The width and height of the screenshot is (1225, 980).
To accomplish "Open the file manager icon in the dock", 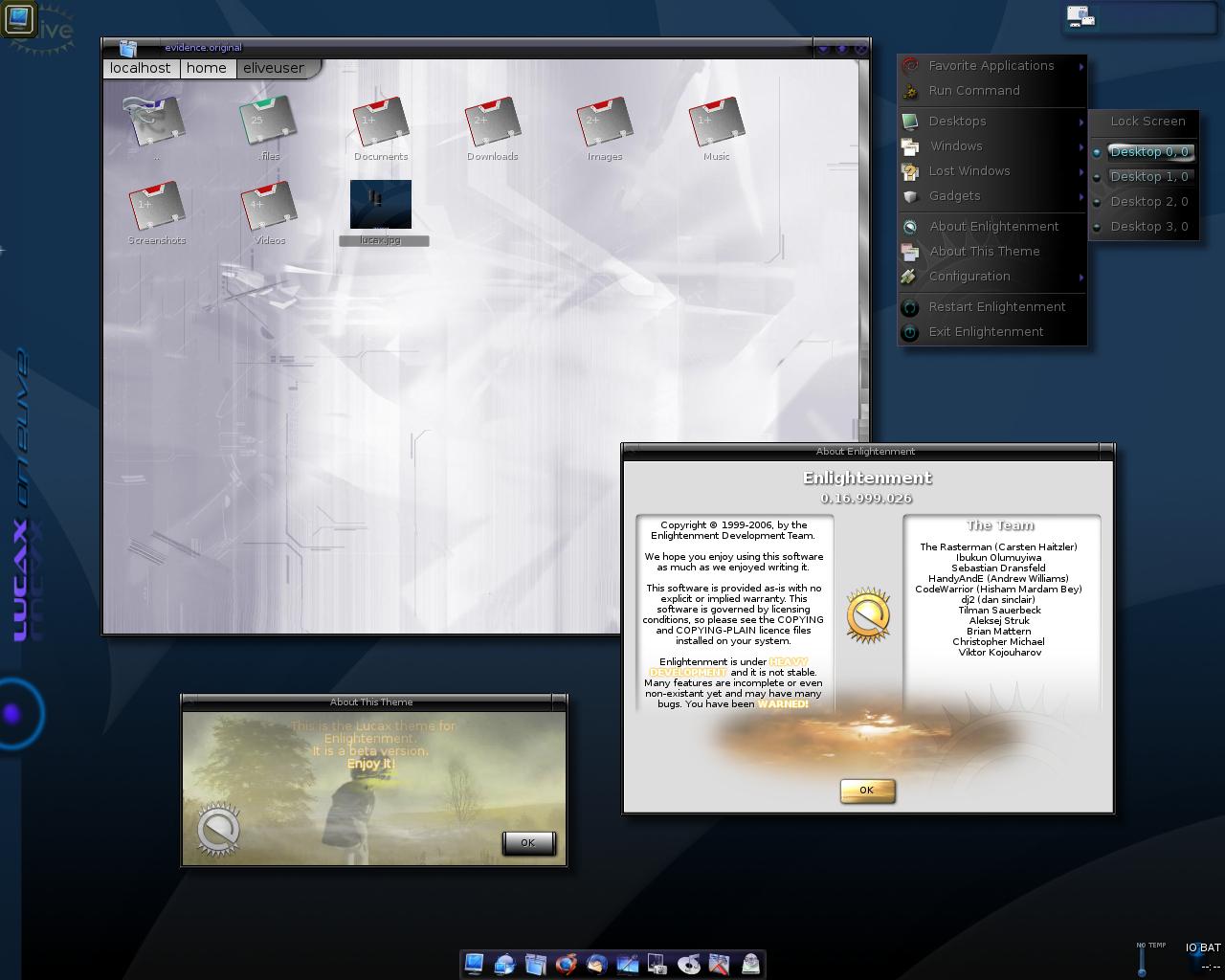I will [535, 965].
